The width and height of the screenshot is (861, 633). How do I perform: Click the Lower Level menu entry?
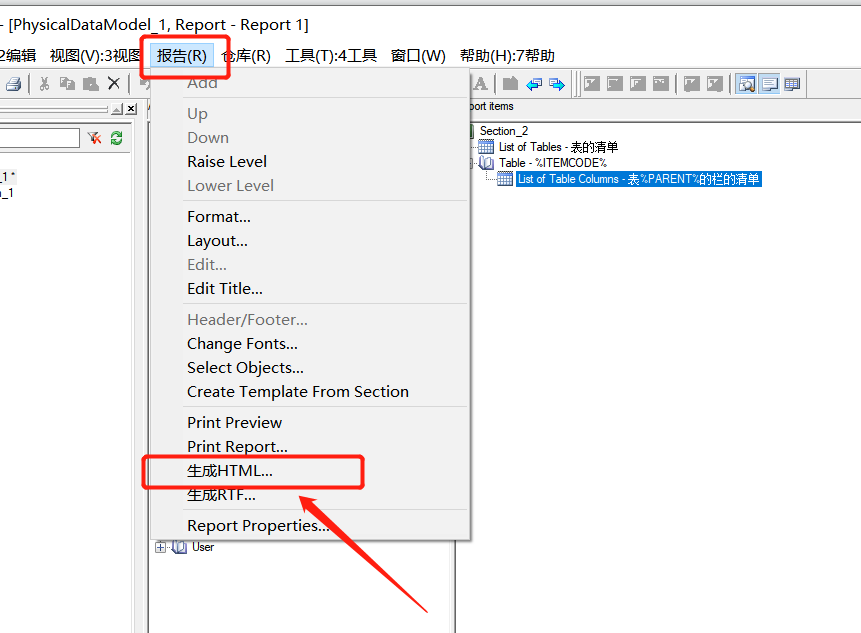310,186
